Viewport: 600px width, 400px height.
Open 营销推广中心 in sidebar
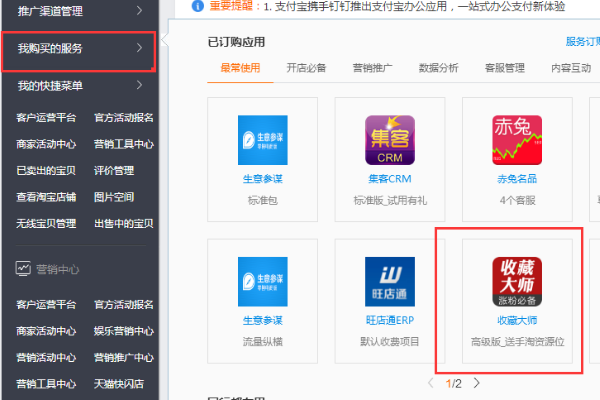click(124, 357)
